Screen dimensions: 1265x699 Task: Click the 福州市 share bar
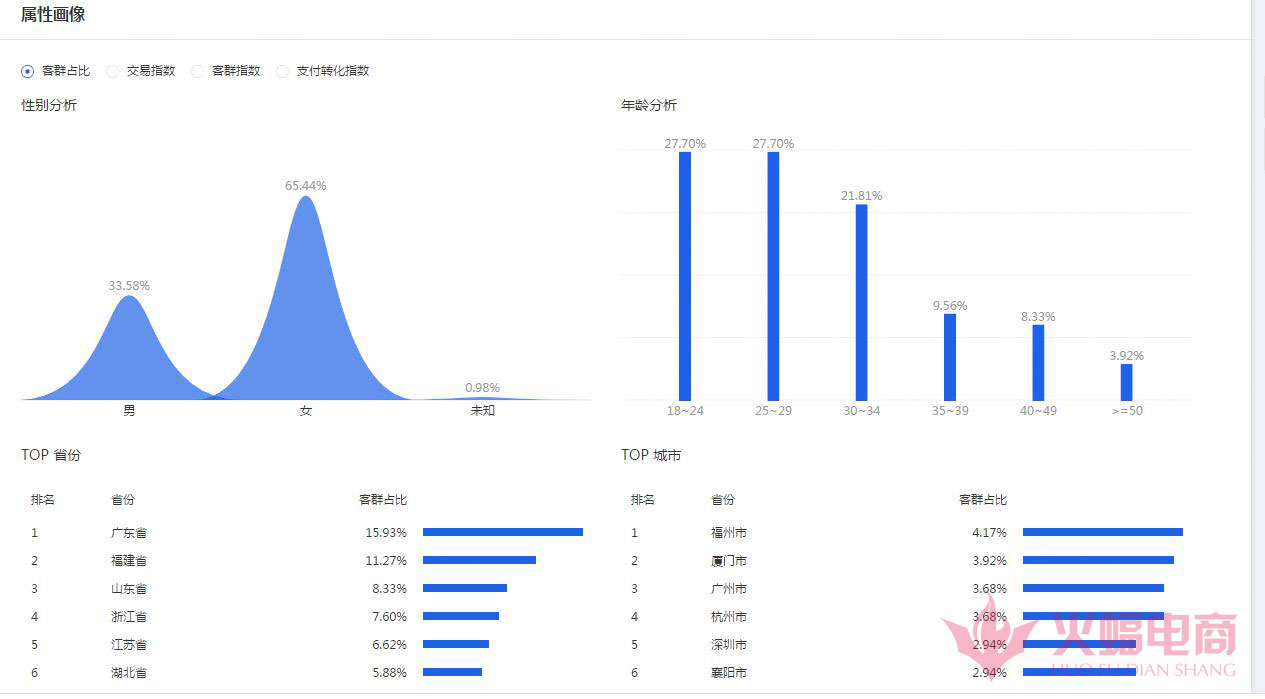[1103, 532]
